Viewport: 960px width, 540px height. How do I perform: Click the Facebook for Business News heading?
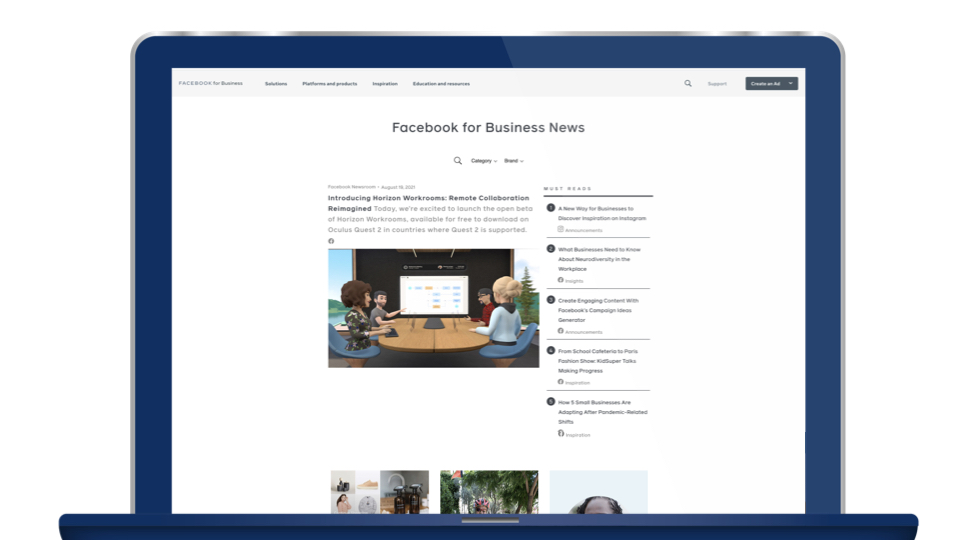coord(489,127)
